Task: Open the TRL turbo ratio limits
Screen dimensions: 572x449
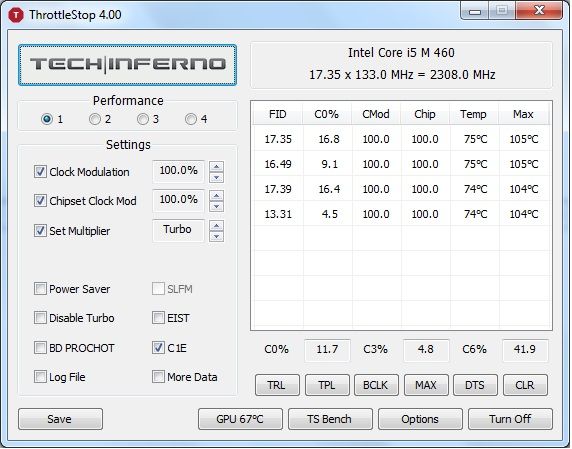Action: [x=277, y=385]
